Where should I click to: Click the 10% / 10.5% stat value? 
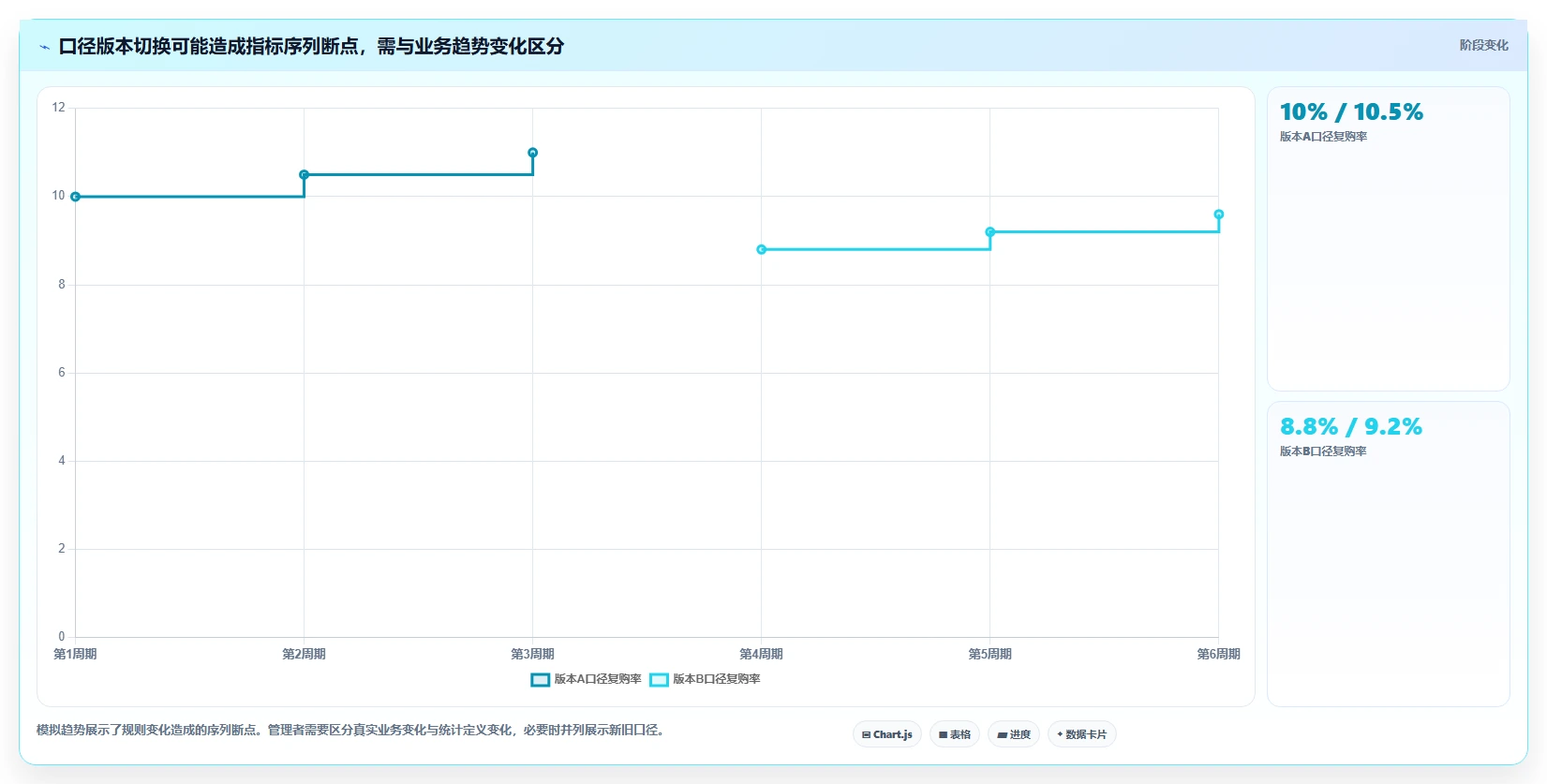[1351, 112]
